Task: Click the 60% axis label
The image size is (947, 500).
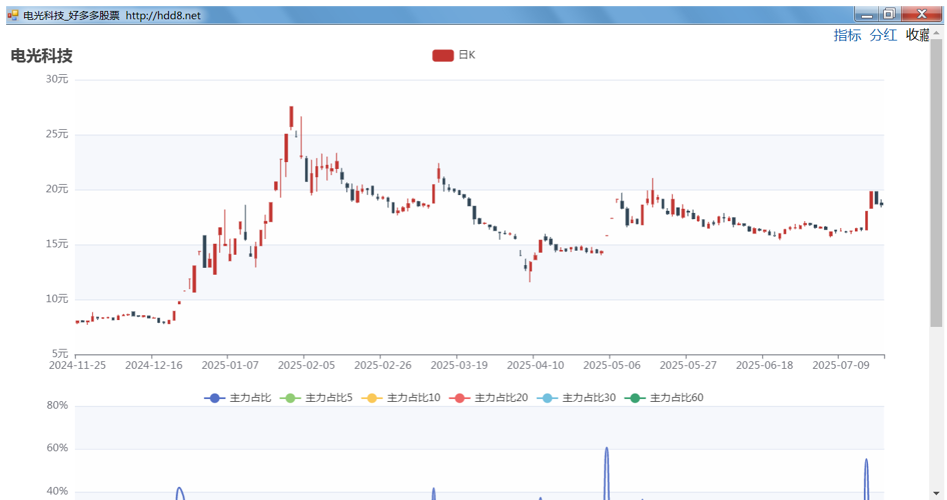Action: tap(57, 448)
